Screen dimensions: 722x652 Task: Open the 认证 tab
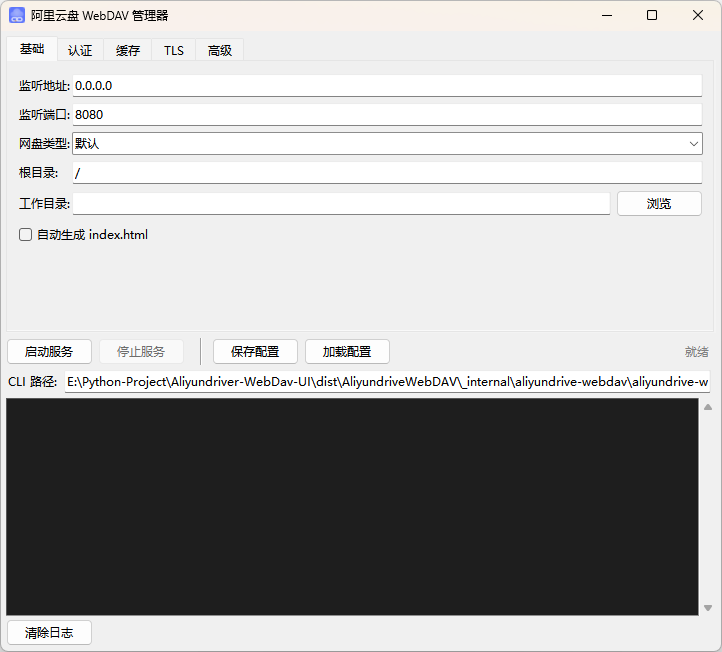tap(80, 50)
